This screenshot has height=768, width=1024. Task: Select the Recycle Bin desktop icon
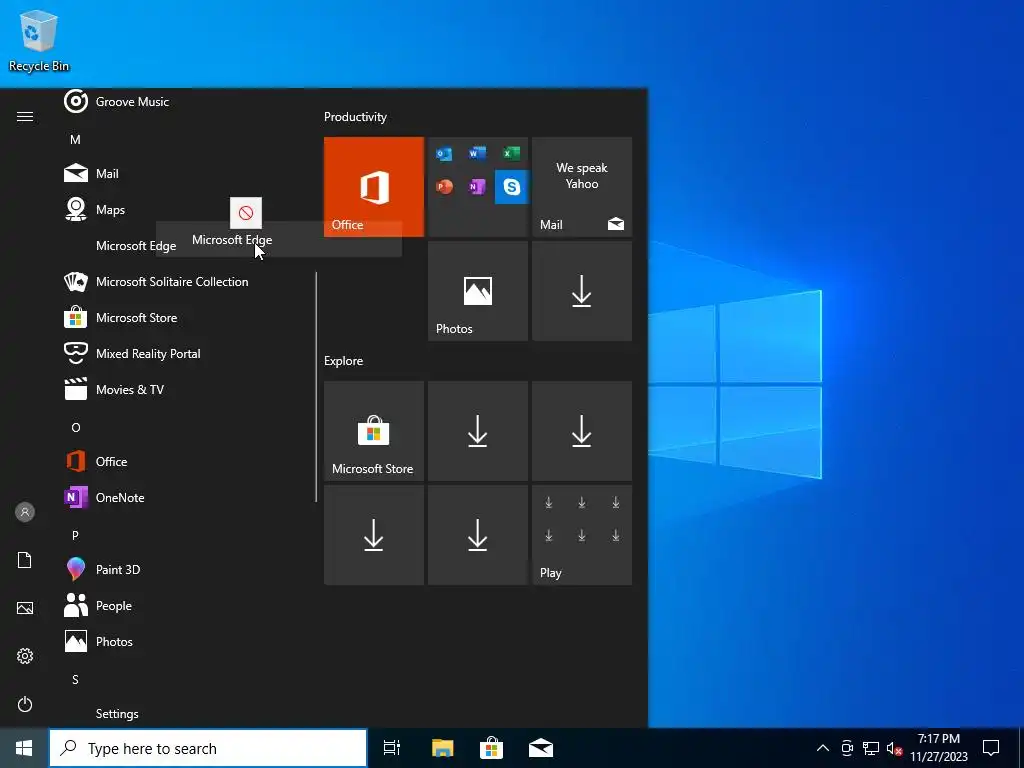click(39, 40)
